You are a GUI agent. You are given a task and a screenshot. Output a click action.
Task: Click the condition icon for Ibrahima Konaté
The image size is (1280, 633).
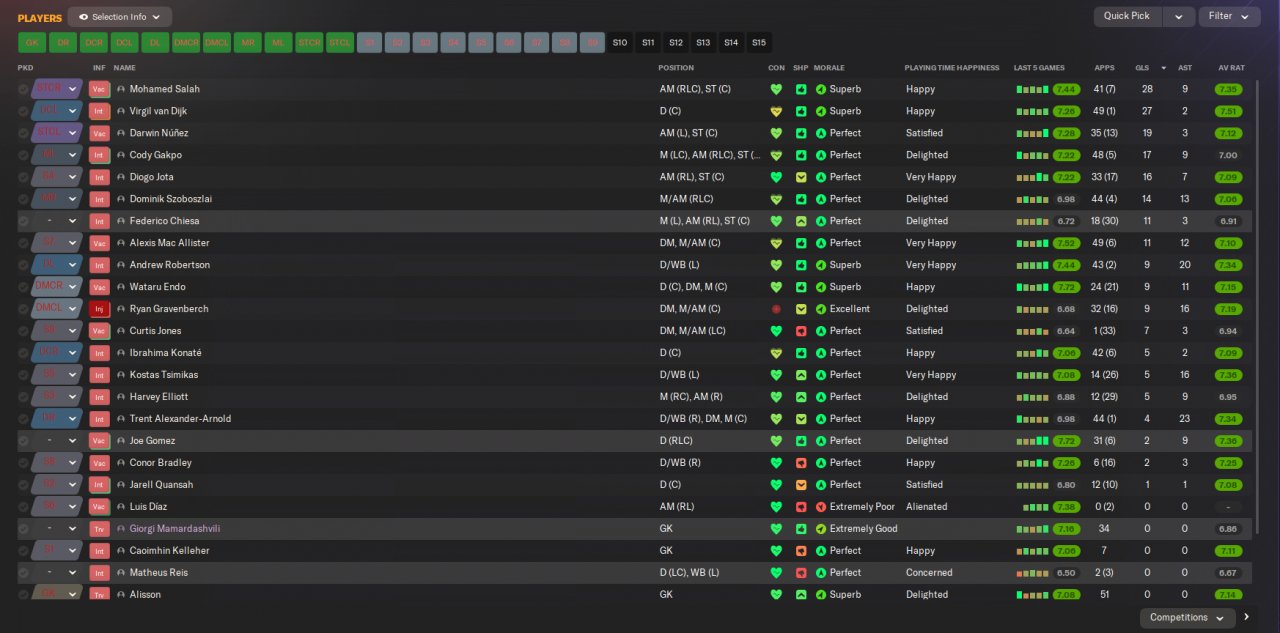[x=776, y=353]
